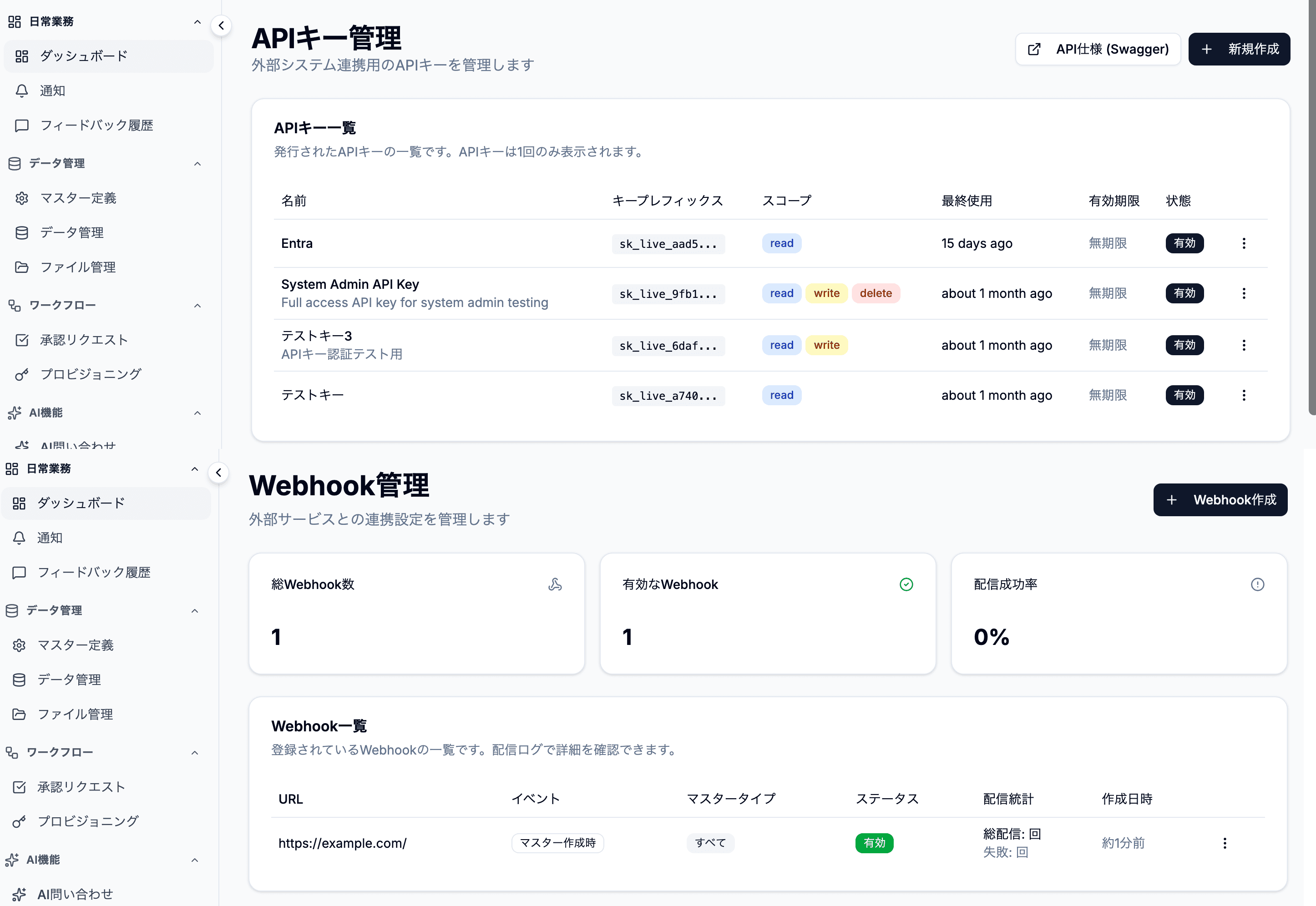Click the notification bell icon in the Webhook管理 sidebar

(x=19, y=538)
